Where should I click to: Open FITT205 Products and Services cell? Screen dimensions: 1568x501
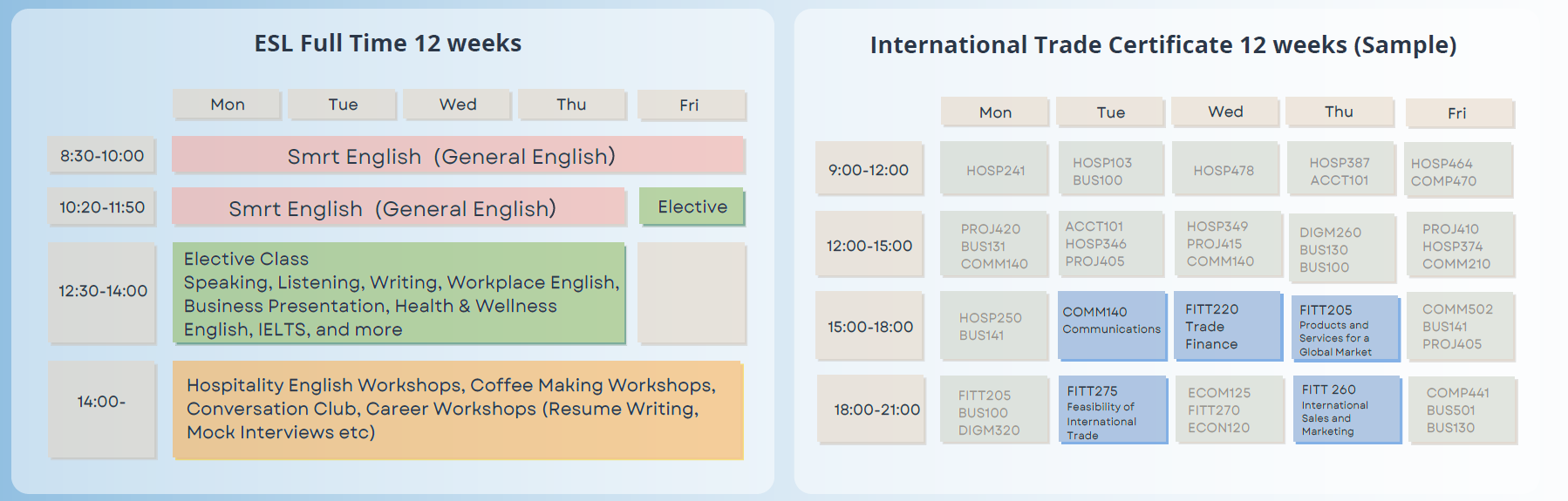point(1345,328)
